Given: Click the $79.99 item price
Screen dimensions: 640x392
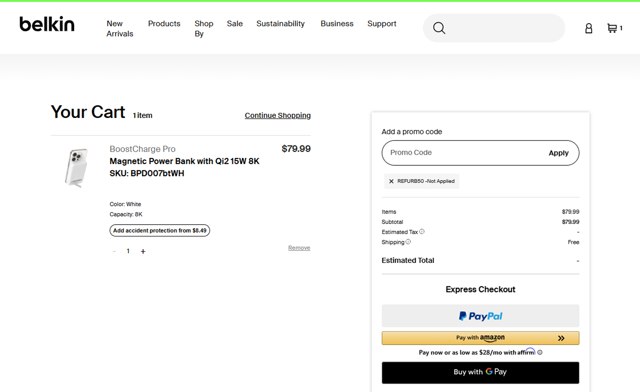Looking at the screenshot, I should (x=296, y=149).
